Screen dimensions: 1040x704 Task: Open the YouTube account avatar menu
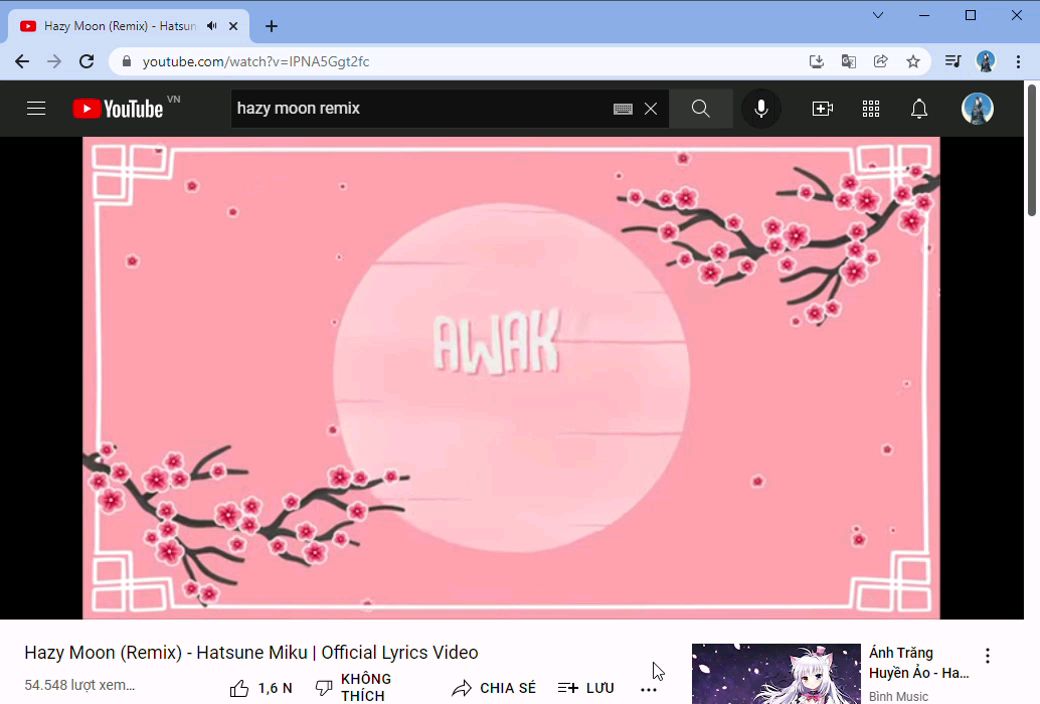(978, 109)
